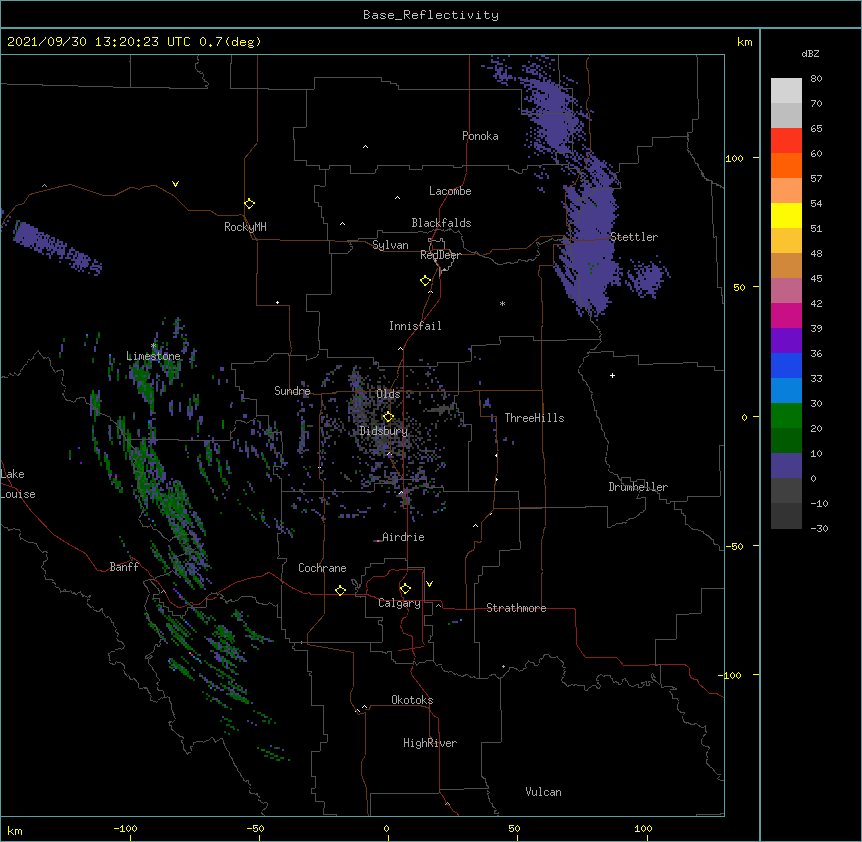Pick the slate purple 10 dBZ legend swatch
Screen dimensions: 862x842
tap(786, 466)
